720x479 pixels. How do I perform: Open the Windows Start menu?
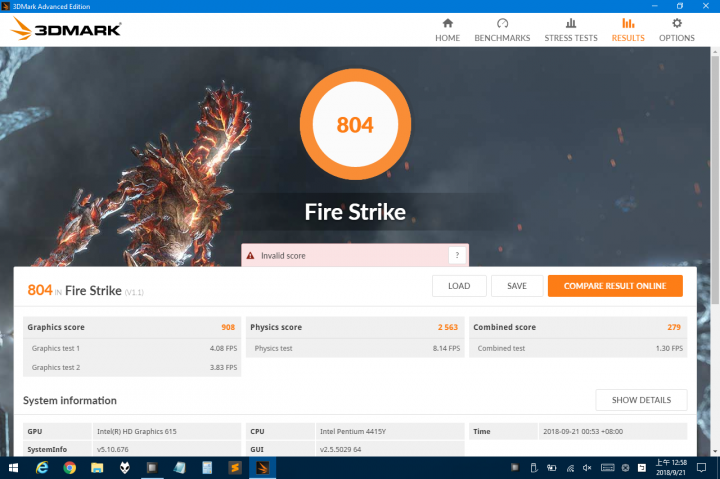point(13,468)
